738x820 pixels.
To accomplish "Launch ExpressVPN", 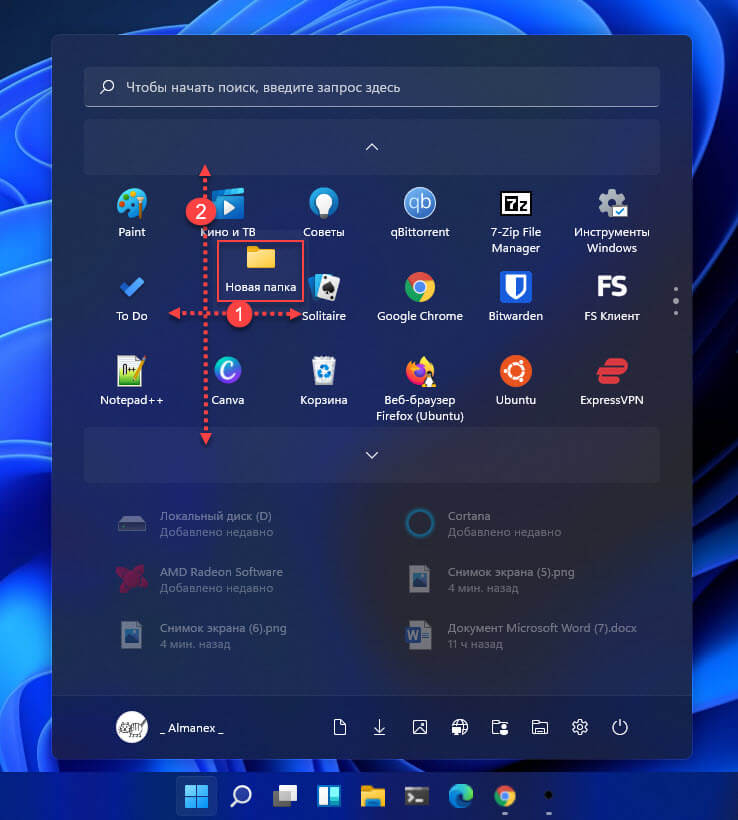I will tap(611, 381).
